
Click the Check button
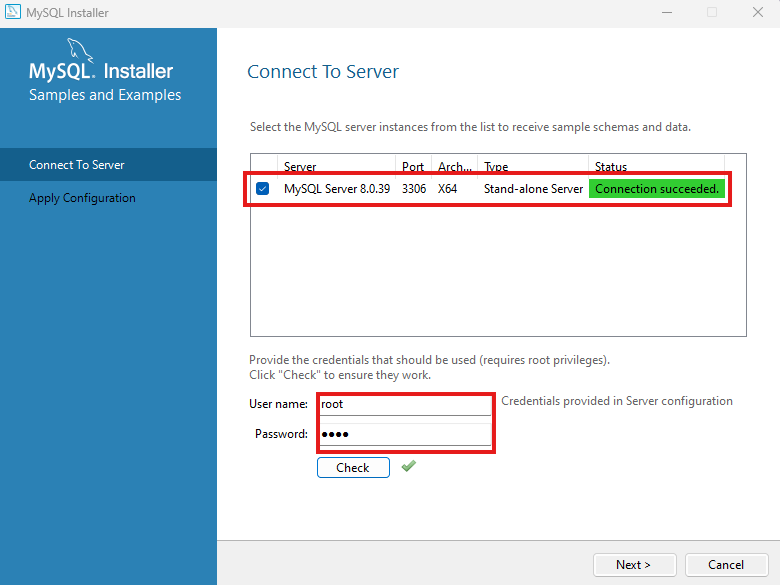[x=353, y=468]
